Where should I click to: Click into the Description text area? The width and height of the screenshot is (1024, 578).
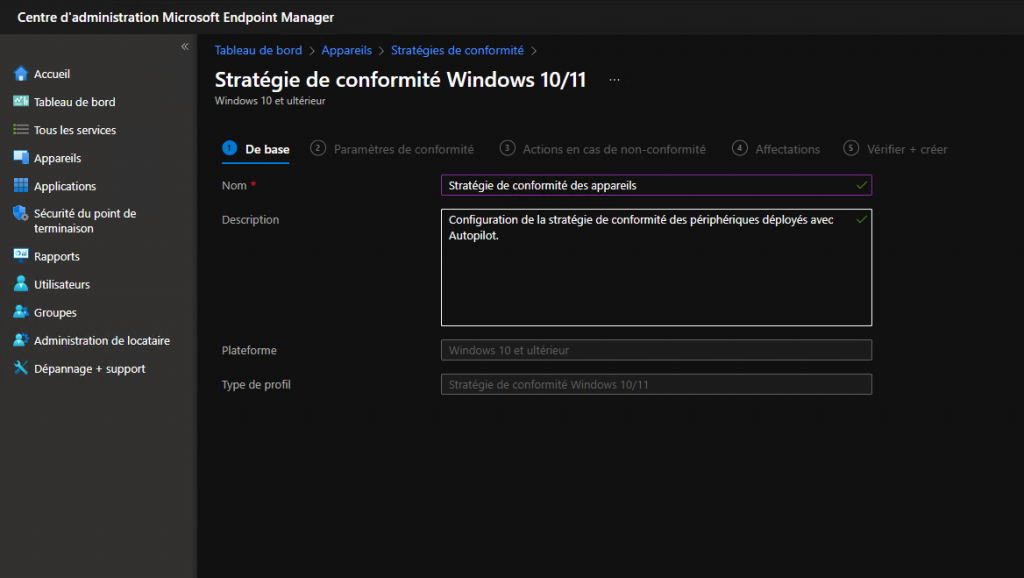[x=656, y=267]
